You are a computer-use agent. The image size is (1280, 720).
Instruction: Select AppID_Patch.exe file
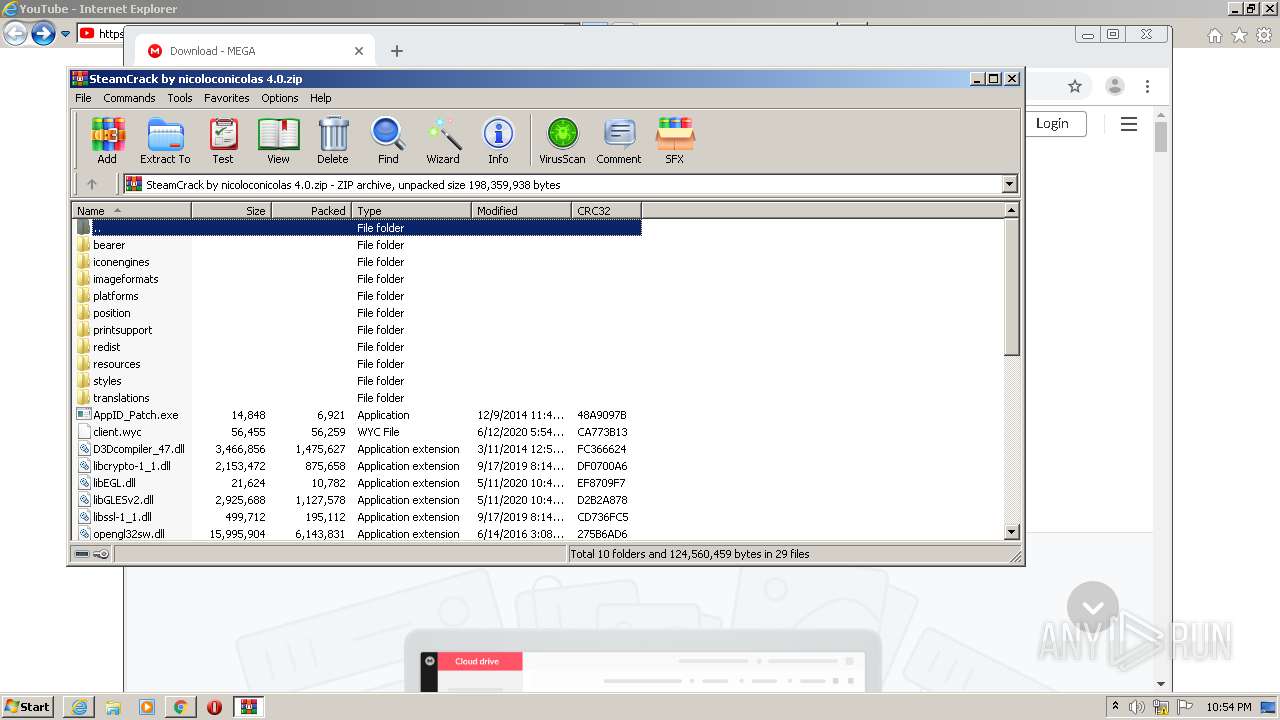pos(135,415)
